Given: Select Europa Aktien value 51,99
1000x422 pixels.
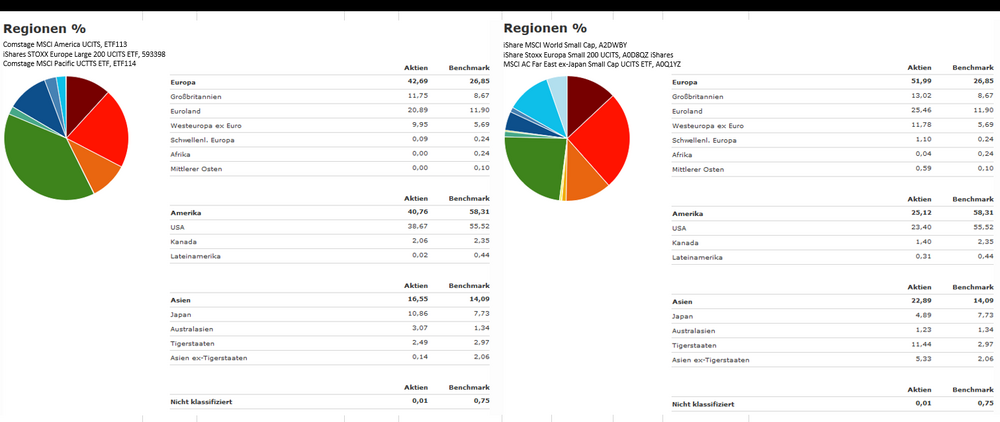Looking at the screenshot, I should click(x=922, y=82).
